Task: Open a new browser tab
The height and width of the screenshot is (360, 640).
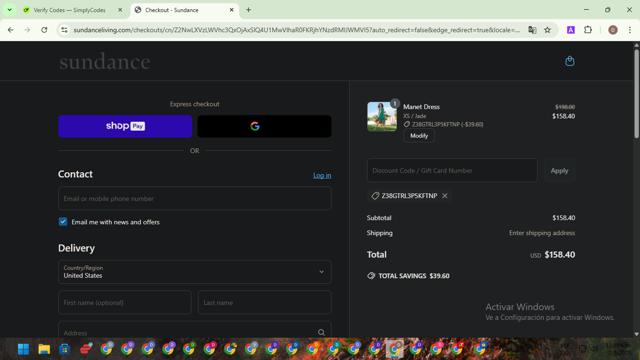Action: click(248, 10)
